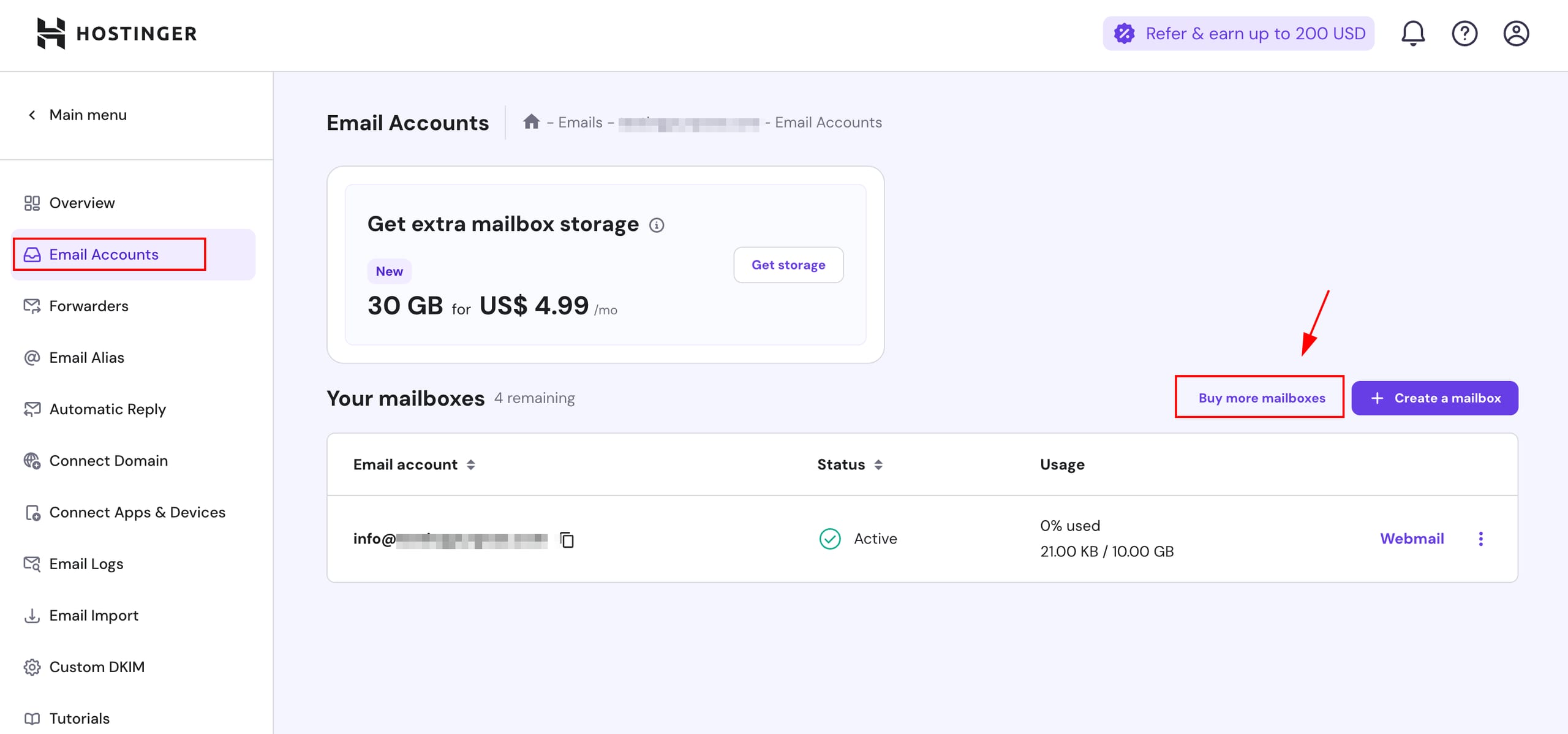The image size is (1568, 734).
Task: Sort mailboxes by Email account column
Action: [x=470, y=465]
